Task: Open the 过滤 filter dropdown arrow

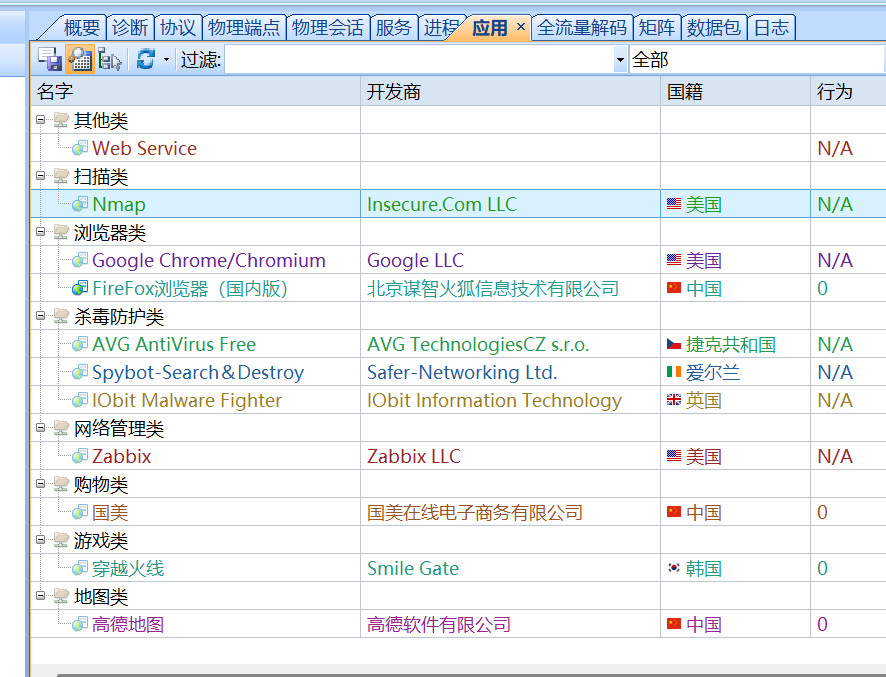Action: (620, 59)
